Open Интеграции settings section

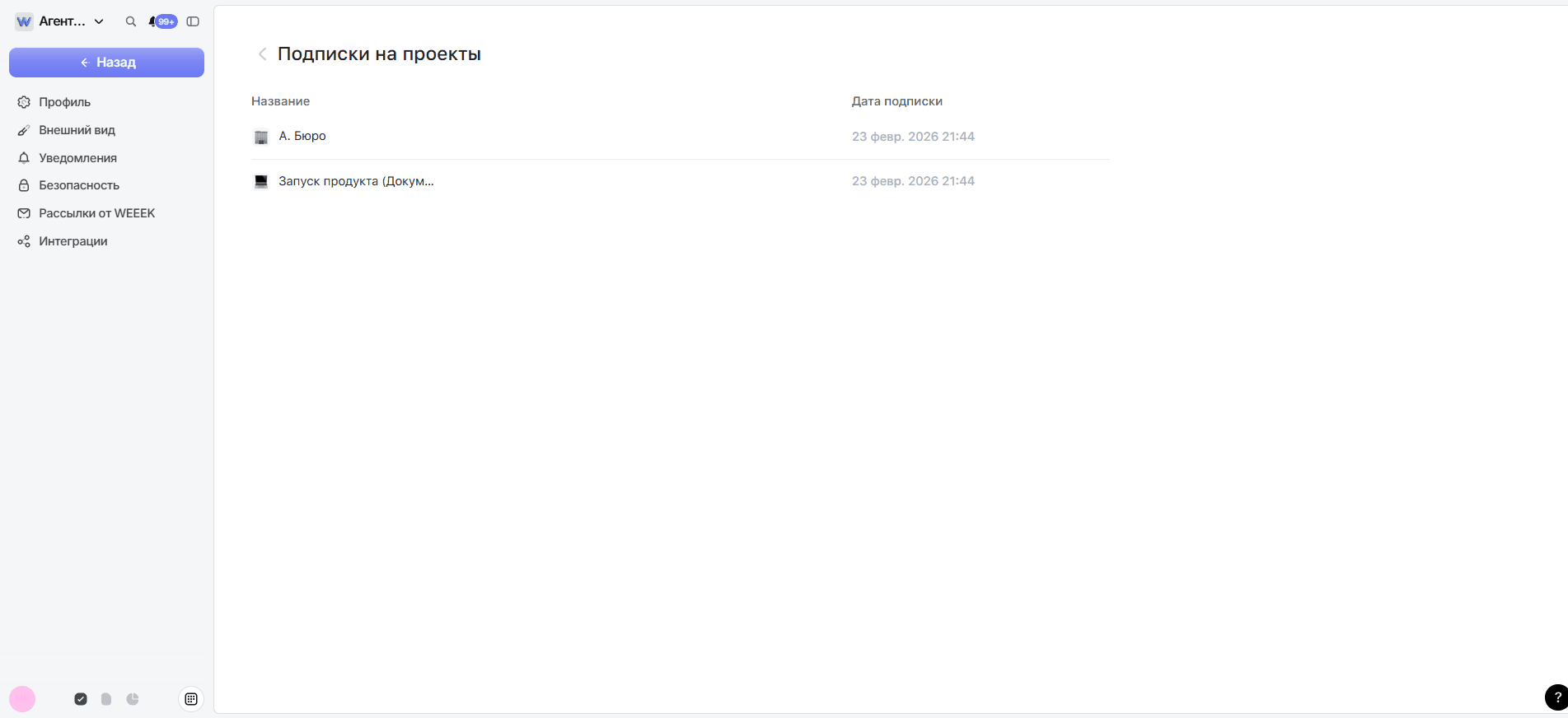coord(73,241)
